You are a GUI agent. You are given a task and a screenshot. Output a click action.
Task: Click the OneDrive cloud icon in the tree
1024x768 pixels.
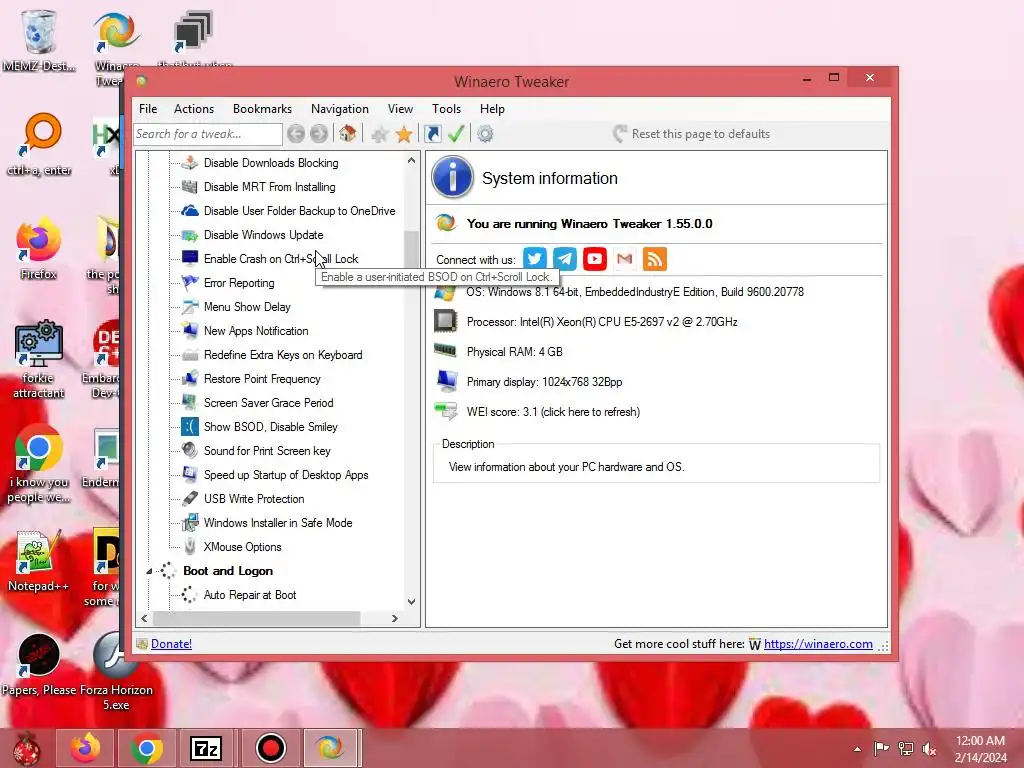[189, 210]
